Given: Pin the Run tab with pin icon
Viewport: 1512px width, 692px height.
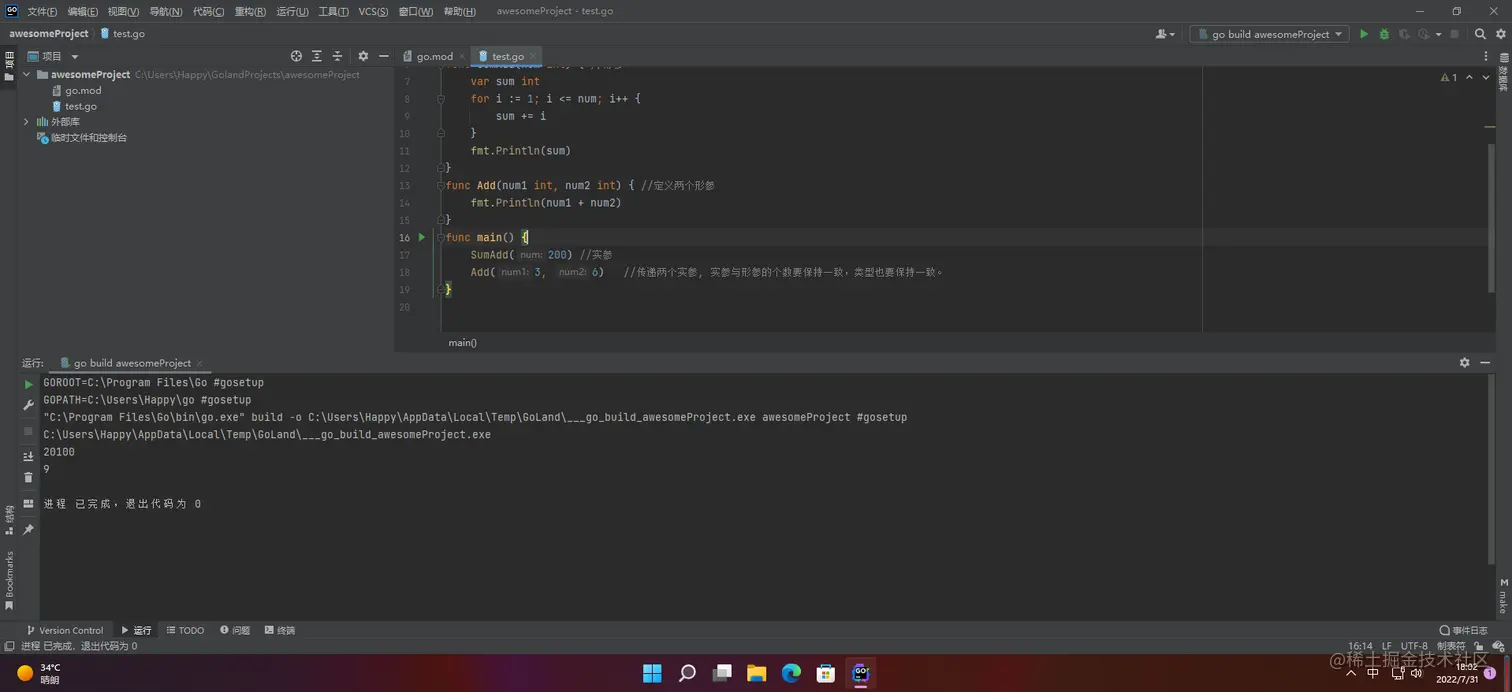Looking at the screenshot, I should coord(28,529).
